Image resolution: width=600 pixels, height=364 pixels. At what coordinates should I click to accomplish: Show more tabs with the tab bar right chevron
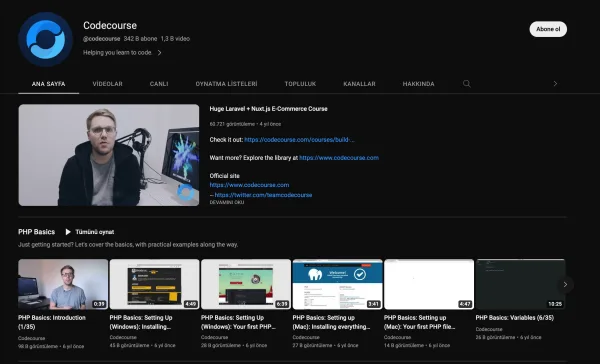pos(555,84)
